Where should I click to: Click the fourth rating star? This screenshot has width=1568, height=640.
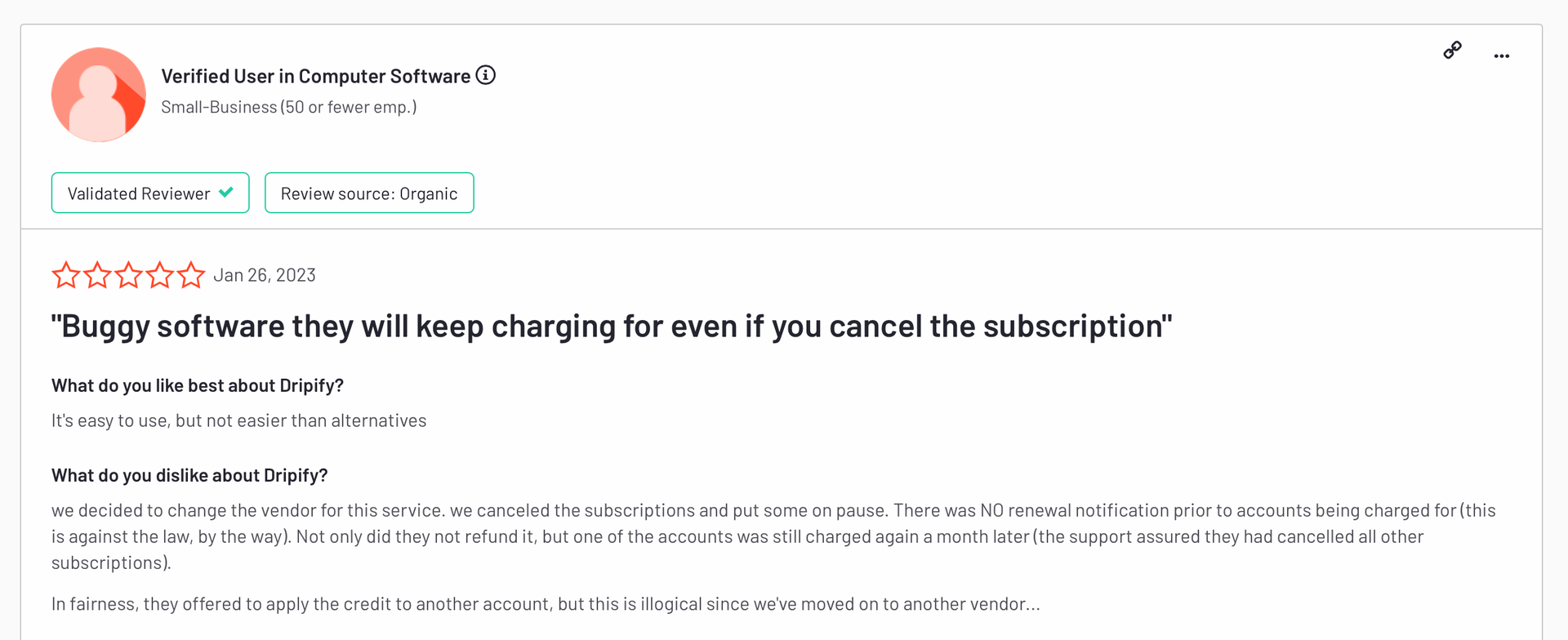159,275
